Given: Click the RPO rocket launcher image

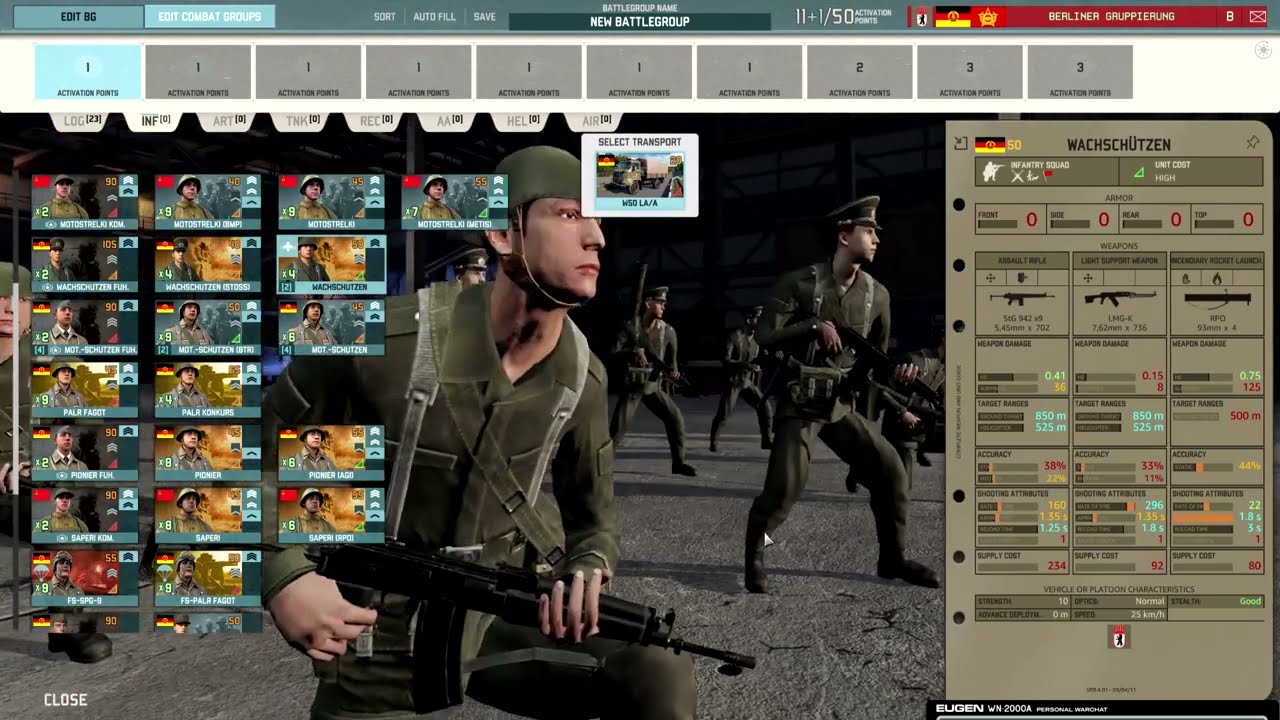Looking at the screenshot, I should click(x=1217, y=298).
